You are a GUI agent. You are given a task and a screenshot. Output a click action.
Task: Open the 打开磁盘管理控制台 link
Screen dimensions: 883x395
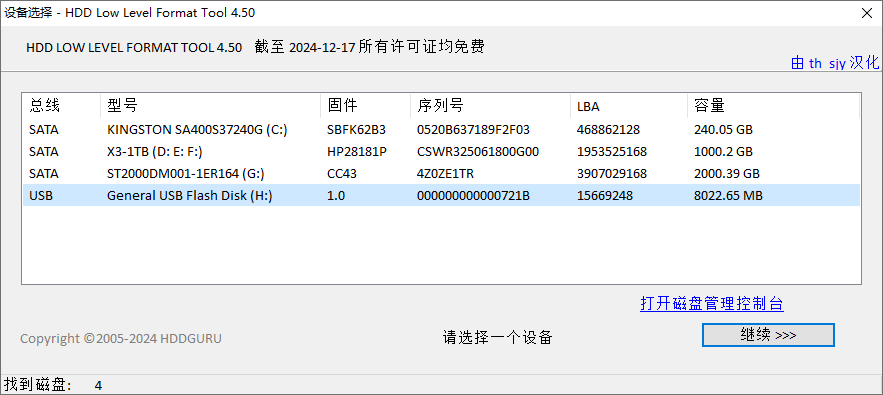712,304
